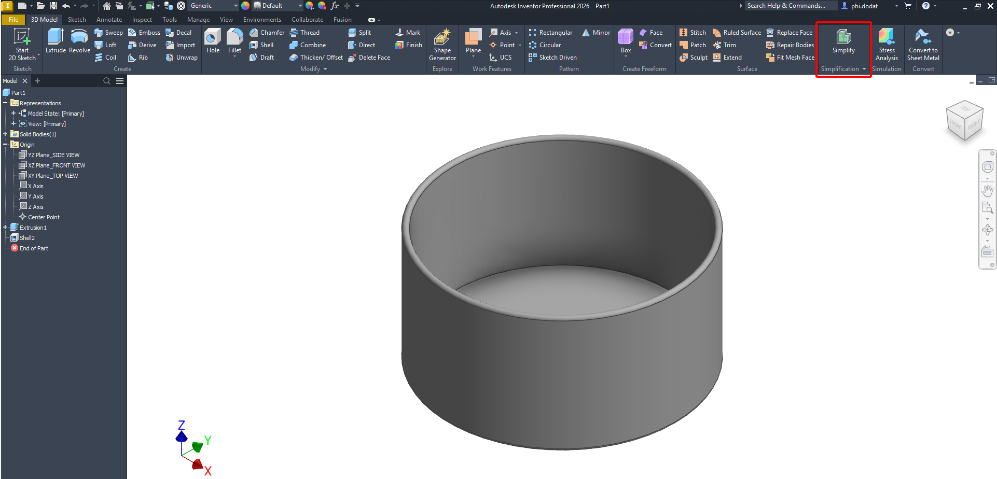Click the Simplify tool
Image resolution: width=997 pixels, height=479 pixels.
coord(843,42)
